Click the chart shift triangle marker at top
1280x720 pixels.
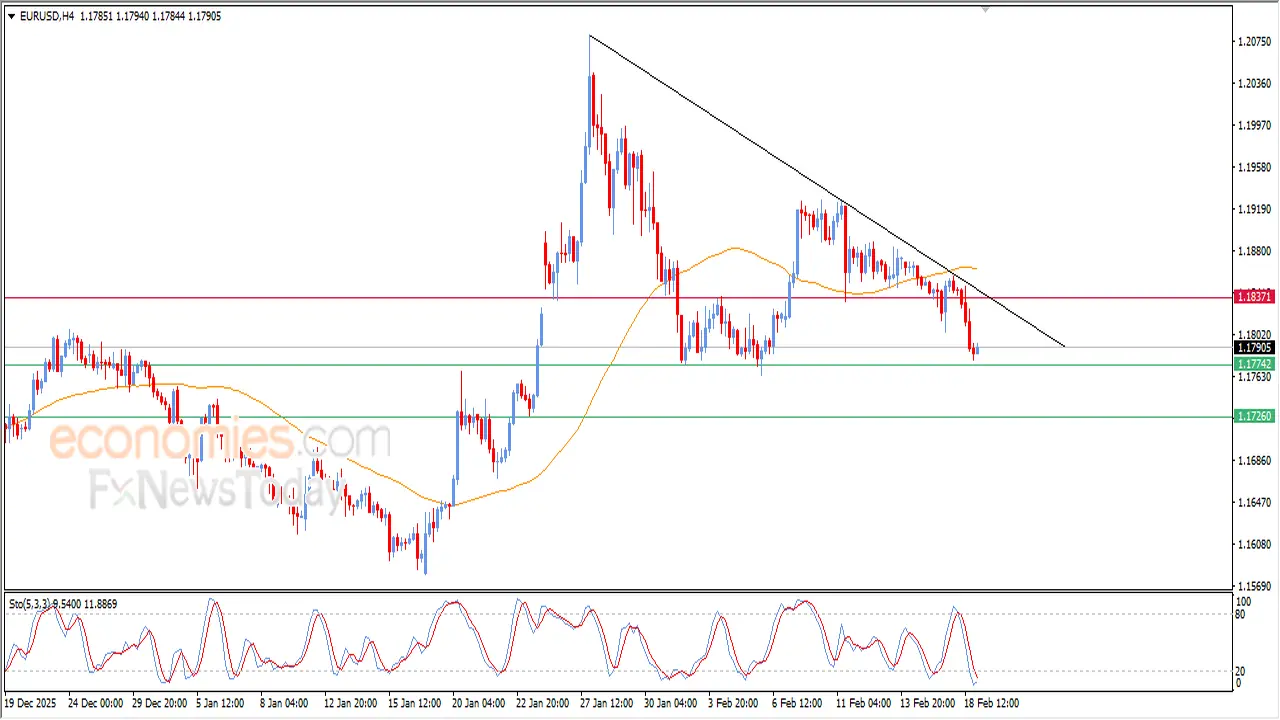[986, 9]
